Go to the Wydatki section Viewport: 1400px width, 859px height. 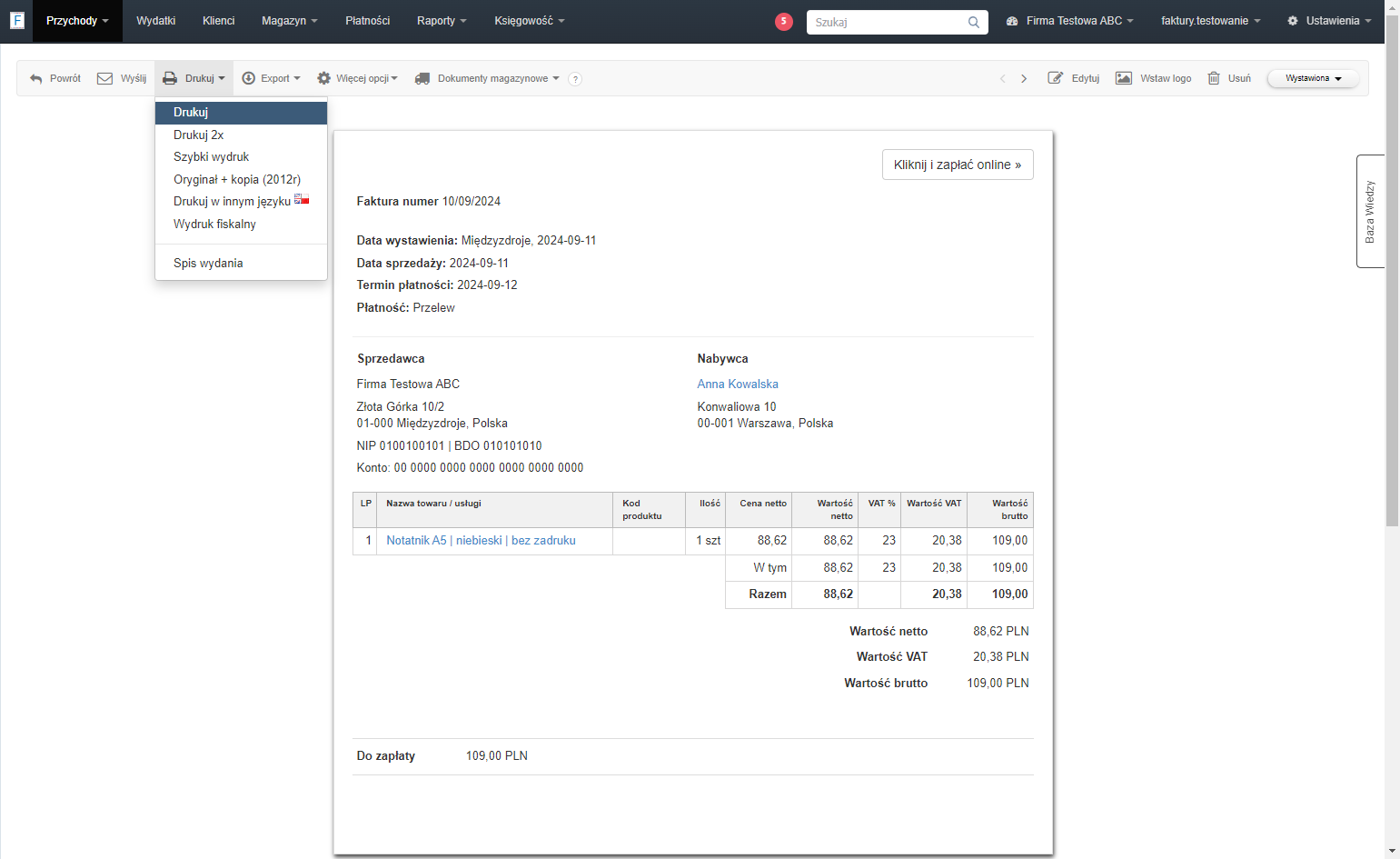tap(156, 21)
